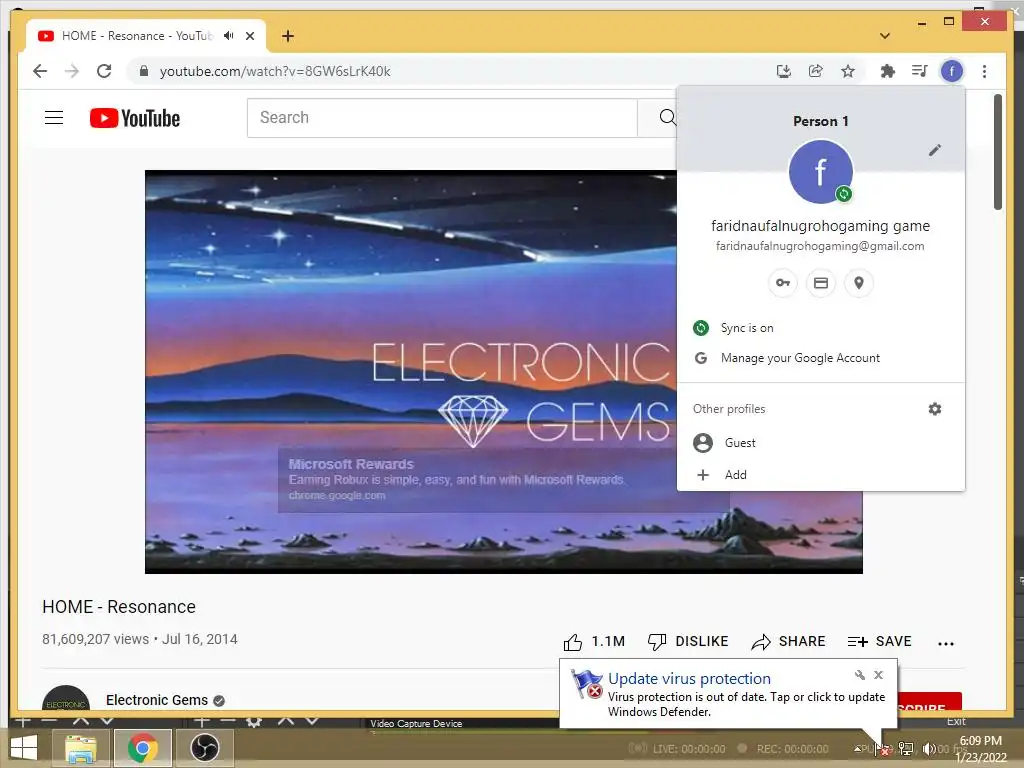
Task: Reload the YouTube page
Action: pyautogui.click(x=104, y=71)
